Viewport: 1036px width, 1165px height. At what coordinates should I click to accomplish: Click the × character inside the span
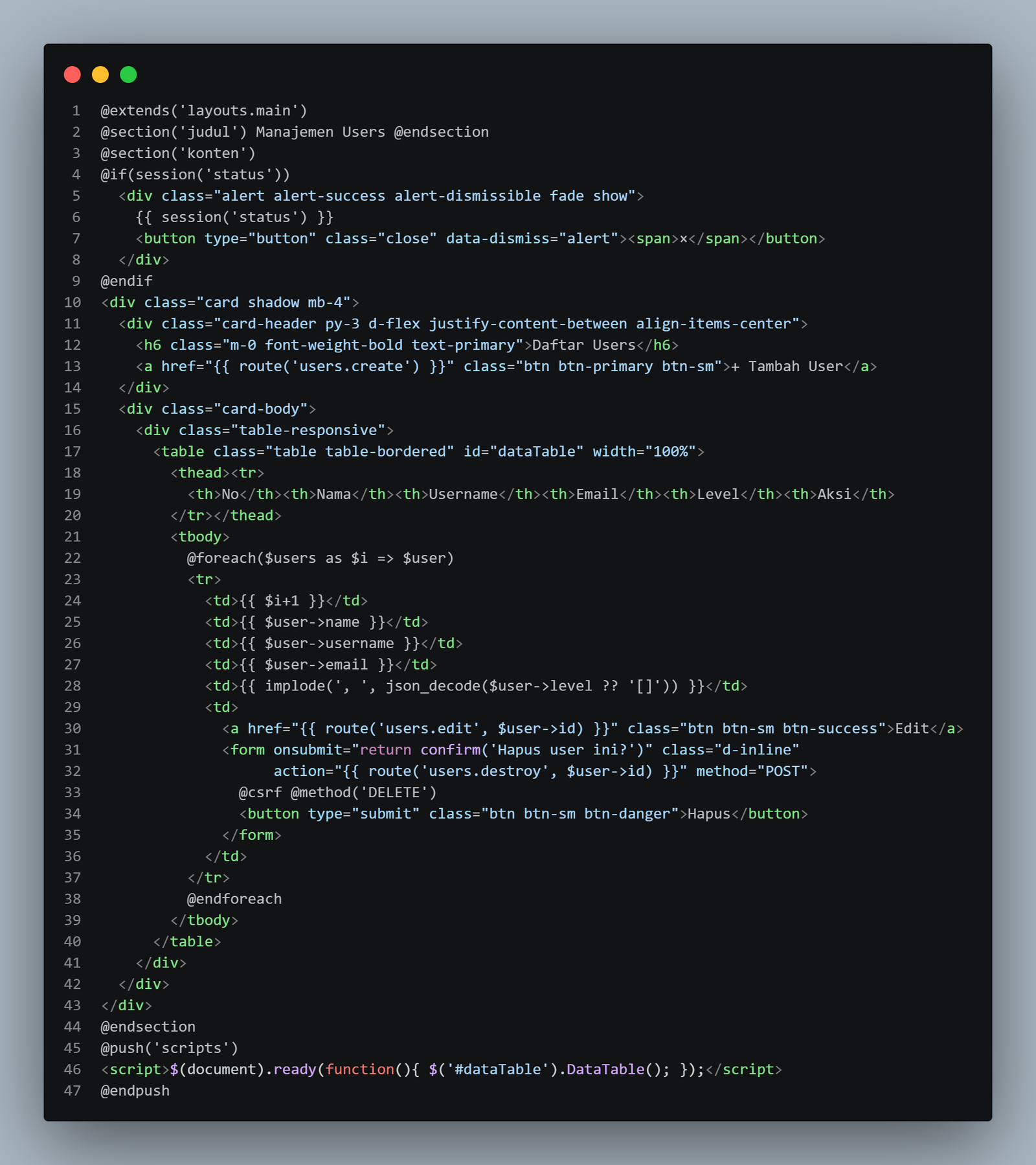683,239
